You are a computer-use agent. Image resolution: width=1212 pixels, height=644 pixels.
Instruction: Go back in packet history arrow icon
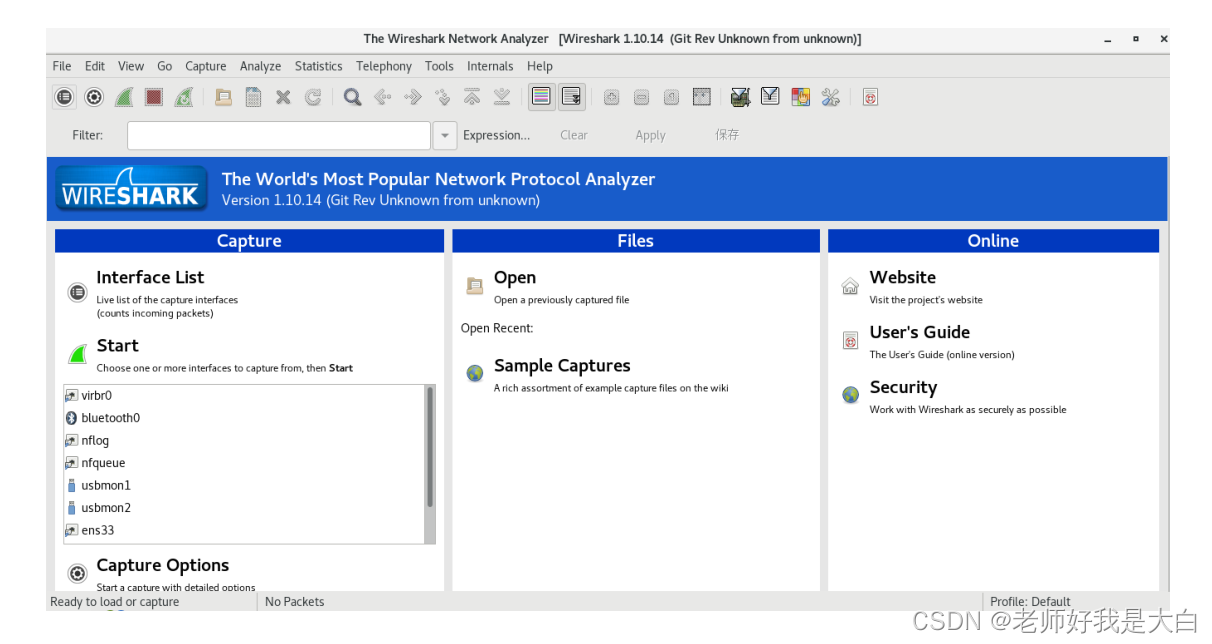pos(382,97)
